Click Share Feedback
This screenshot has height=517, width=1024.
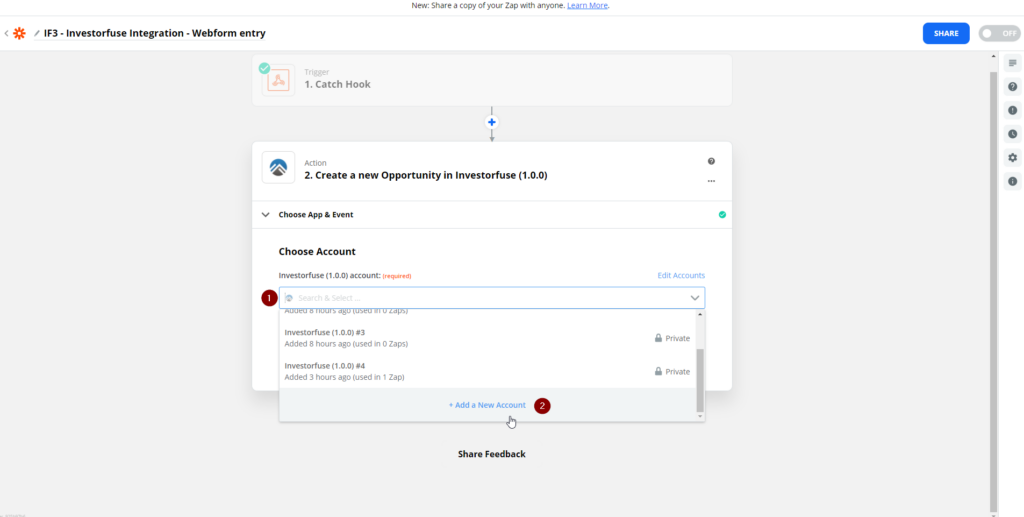[492, 454]
